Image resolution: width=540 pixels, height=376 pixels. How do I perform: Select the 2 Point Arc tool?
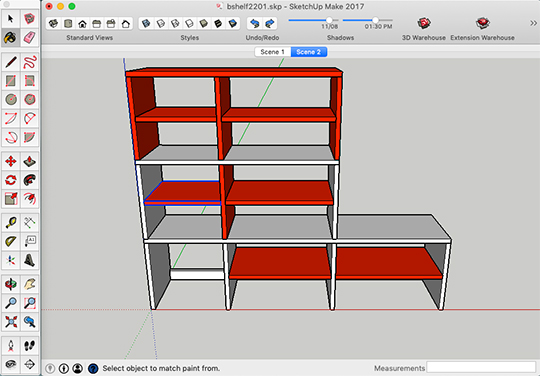30,118
